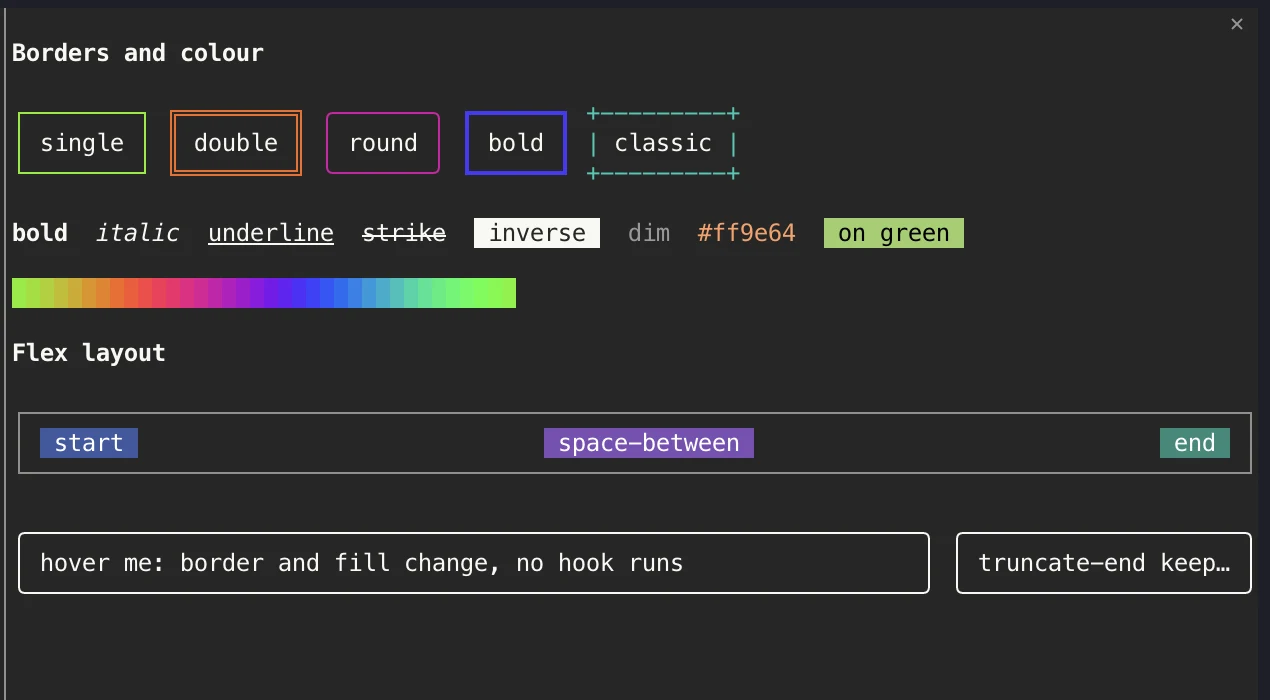Click the green 'end' flex item
1270x700 pixels.
(1195, 443)
